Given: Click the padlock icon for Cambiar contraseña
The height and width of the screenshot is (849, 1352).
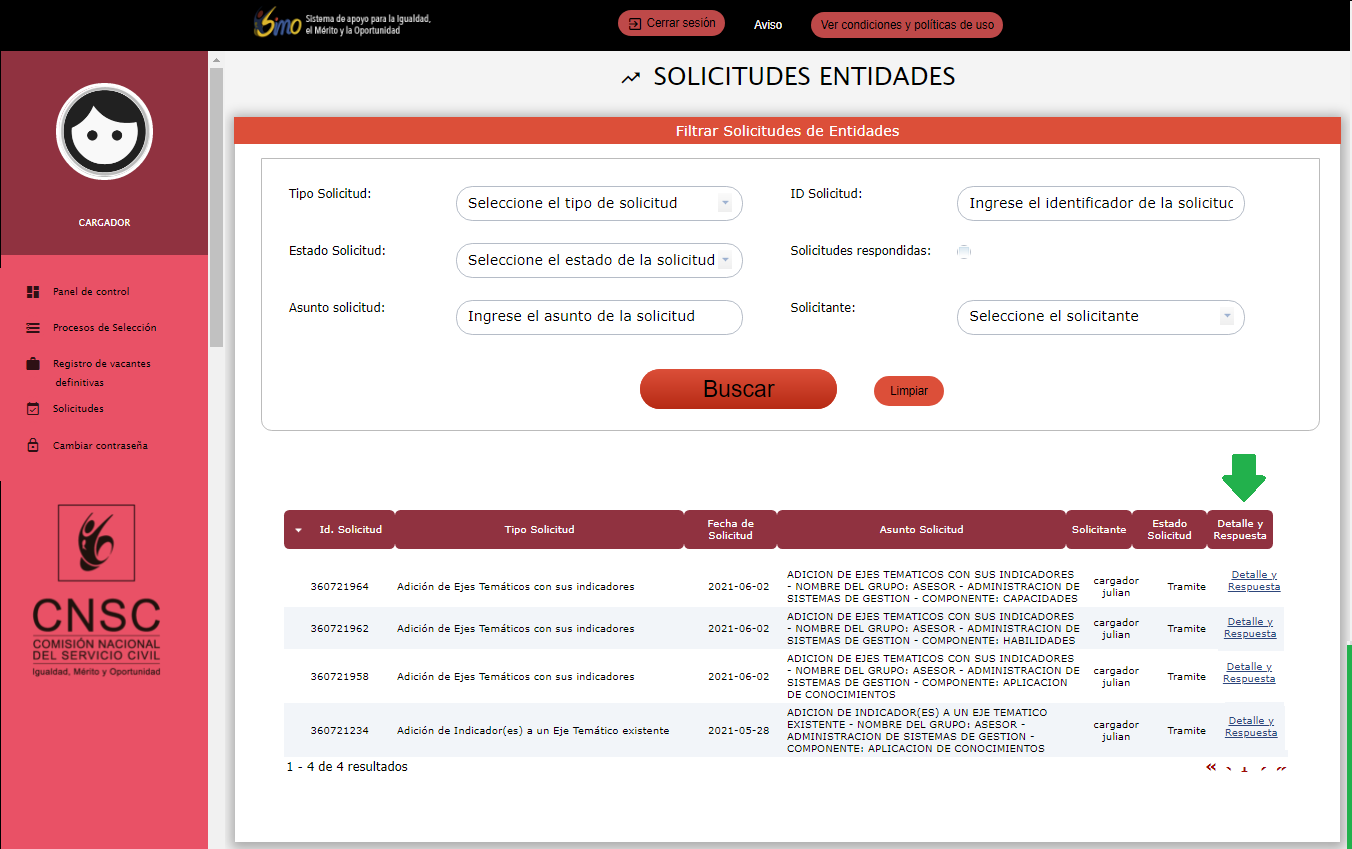Looking at the screenshot, I should coord(33,446).
